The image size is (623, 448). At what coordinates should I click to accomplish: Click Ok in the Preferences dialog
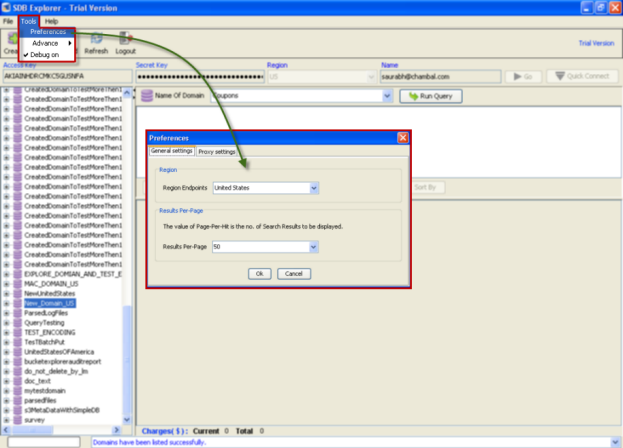(259, 274)
